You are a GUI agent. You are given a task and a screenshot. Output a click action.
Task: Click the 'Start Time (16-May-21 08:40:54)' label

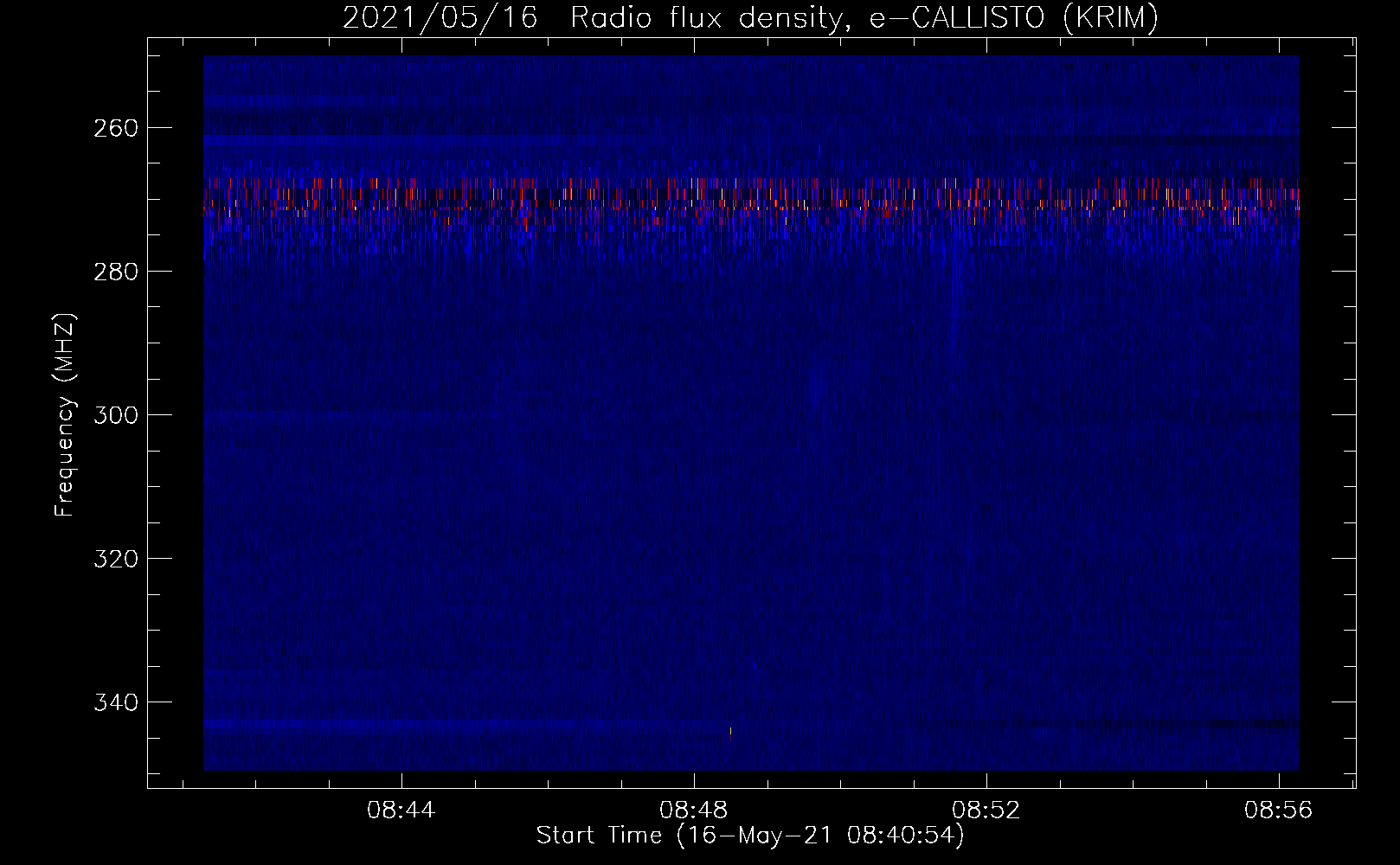point(750,836)
